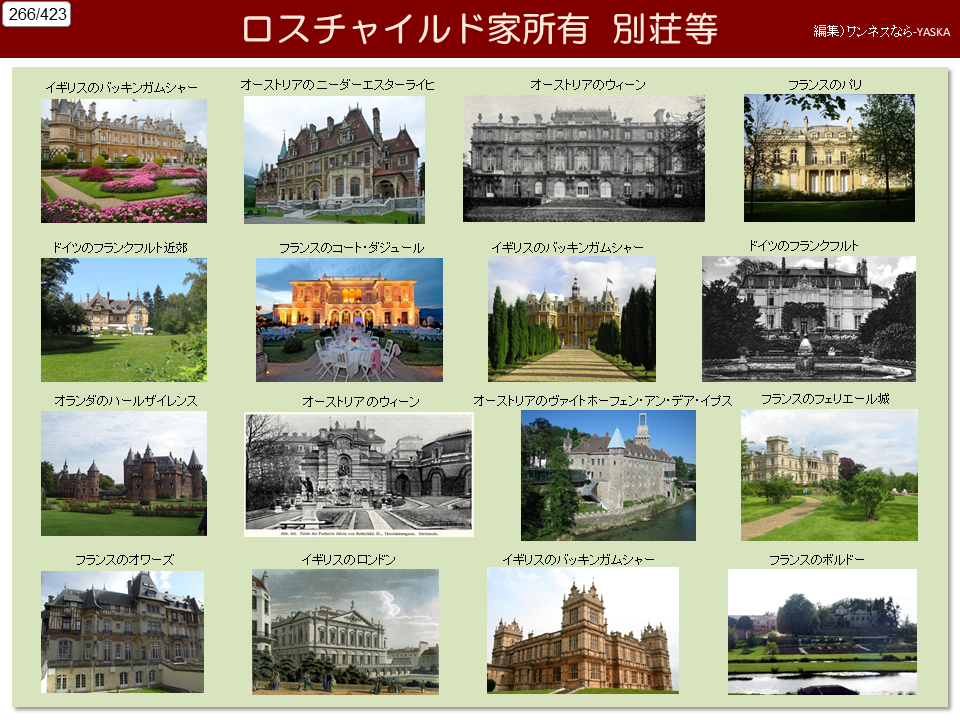
Task: Open the フランスのフェリエール城 photo
Action: coord(828,474)
